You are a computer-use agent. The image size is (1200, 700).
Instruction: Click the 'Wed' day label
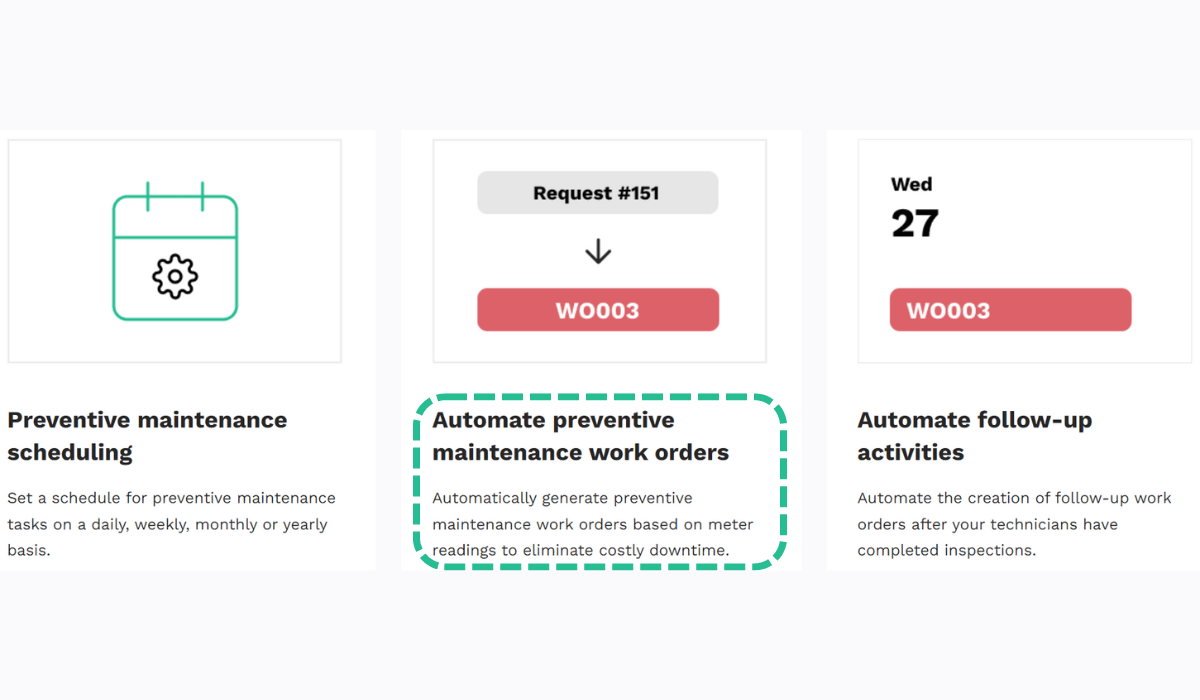911,184
